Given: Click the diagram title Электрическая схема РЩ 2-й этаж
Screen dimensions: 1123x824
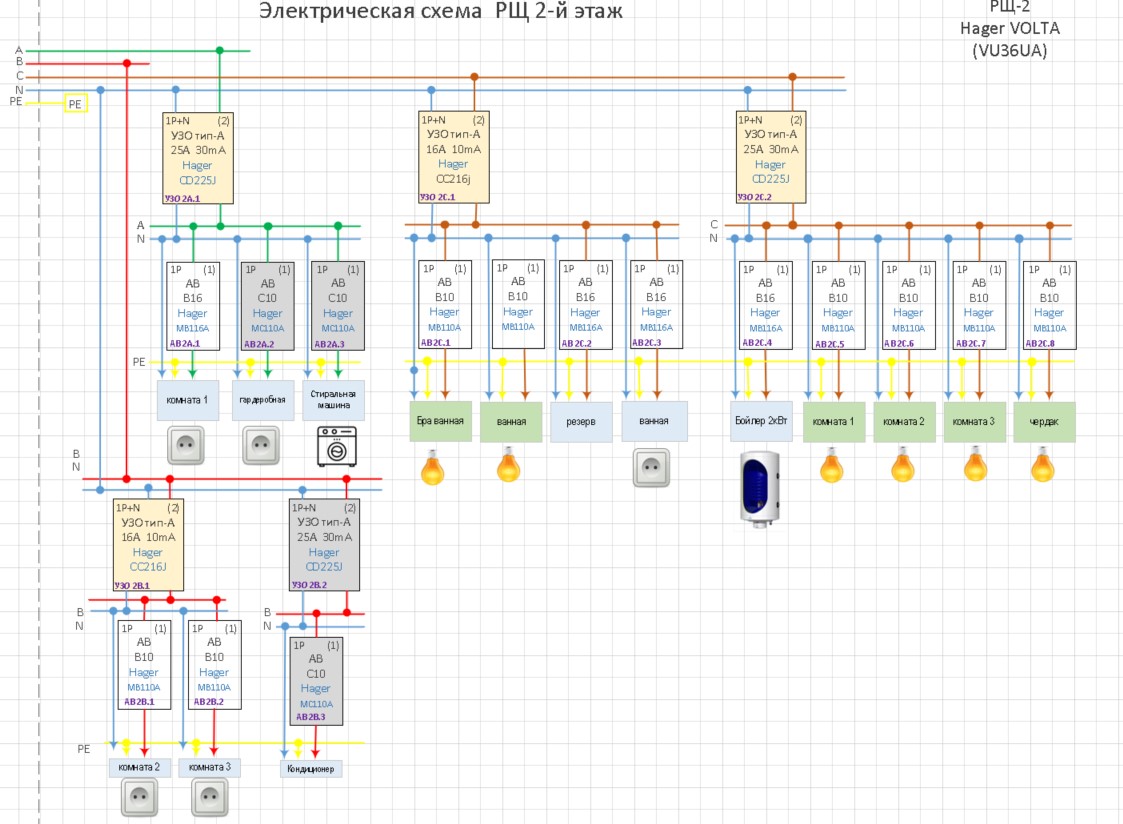Looking at the screenshot, I should [x=440, y=11].
